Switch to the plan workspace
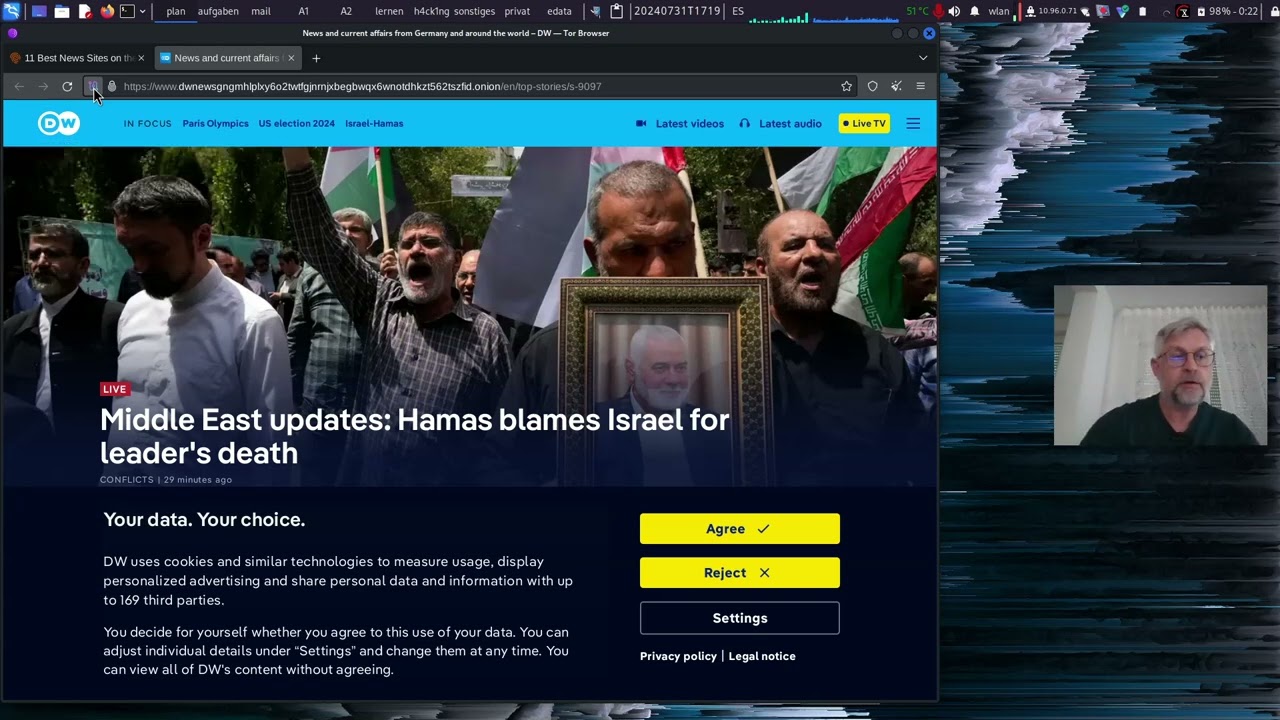 pyautogui.click(x=176, y=11)
